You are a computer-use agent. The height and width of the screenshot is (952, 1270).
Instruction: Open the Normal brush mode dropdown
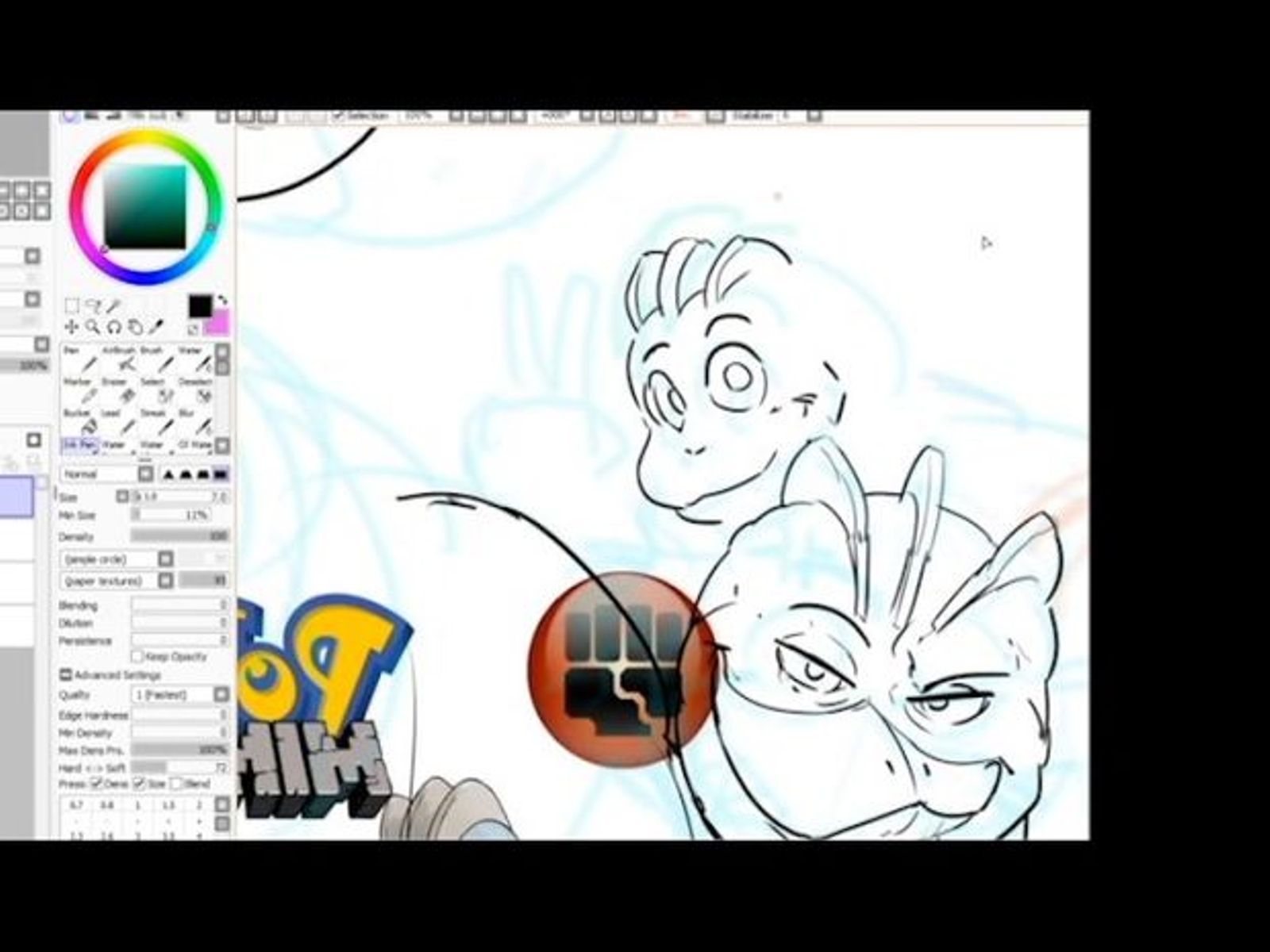pos(107,474)
